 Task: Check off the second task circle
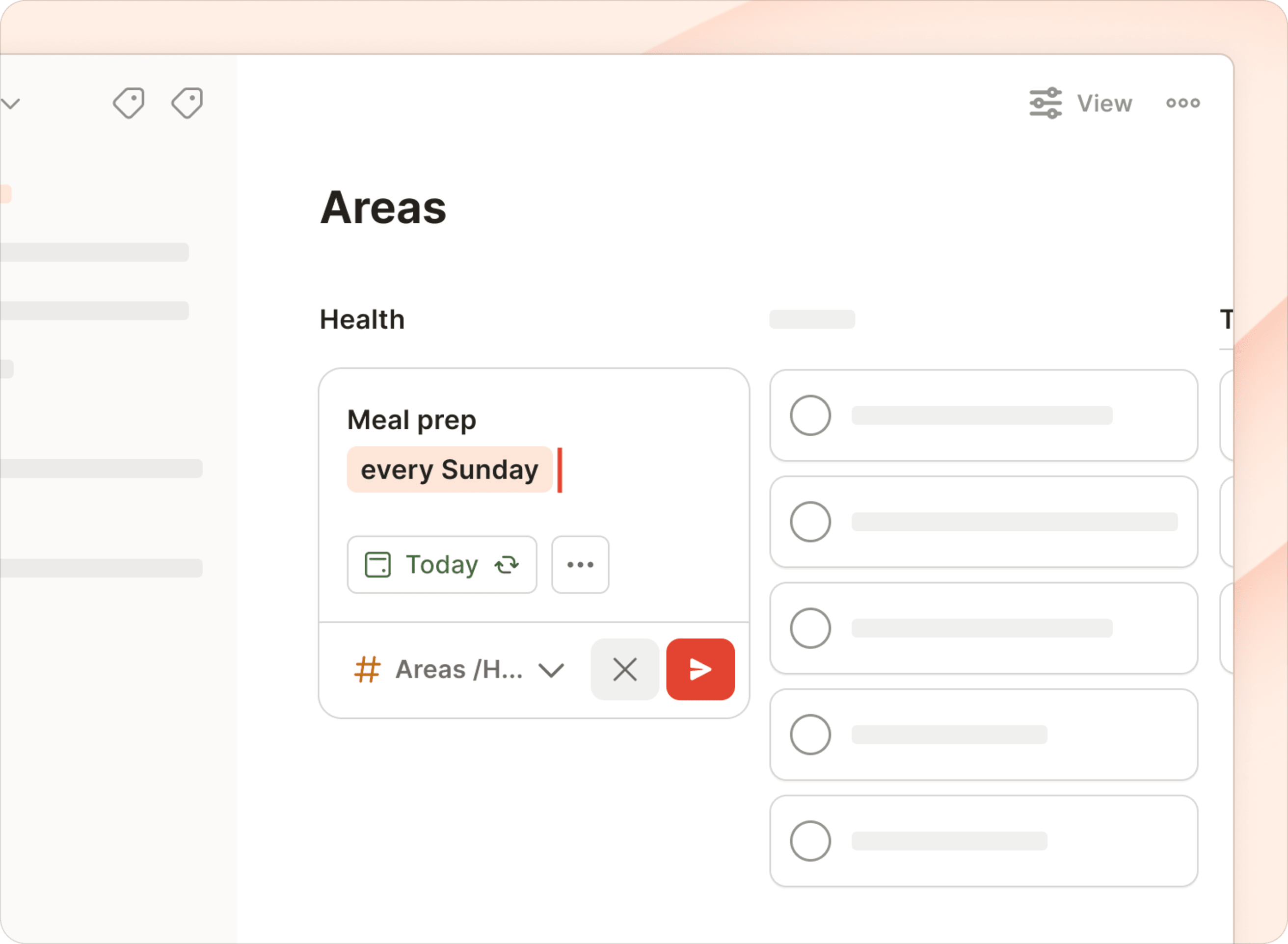[x=810, y=522]
